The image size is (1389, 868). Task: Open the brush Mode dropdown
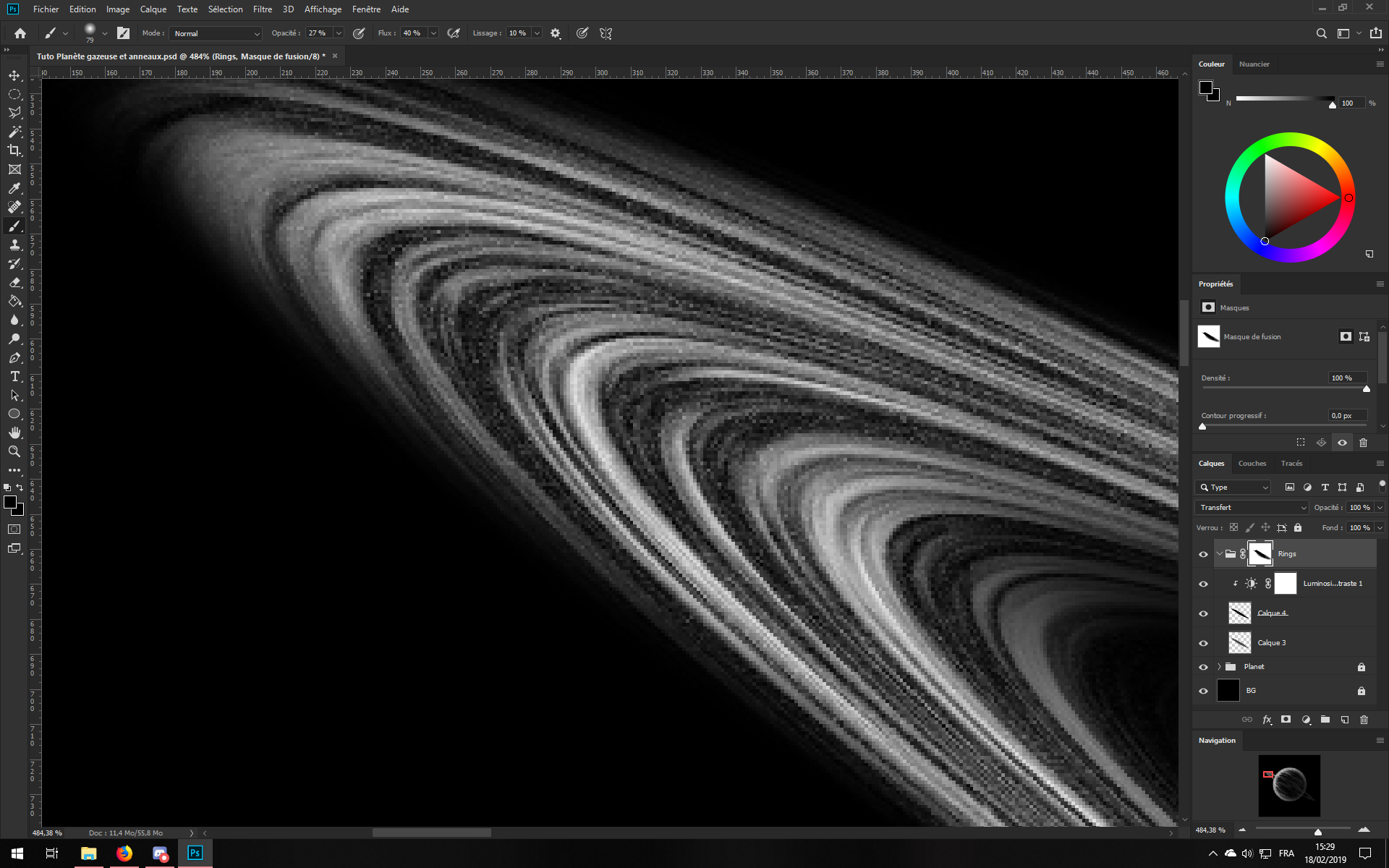[x=216, y=33]
